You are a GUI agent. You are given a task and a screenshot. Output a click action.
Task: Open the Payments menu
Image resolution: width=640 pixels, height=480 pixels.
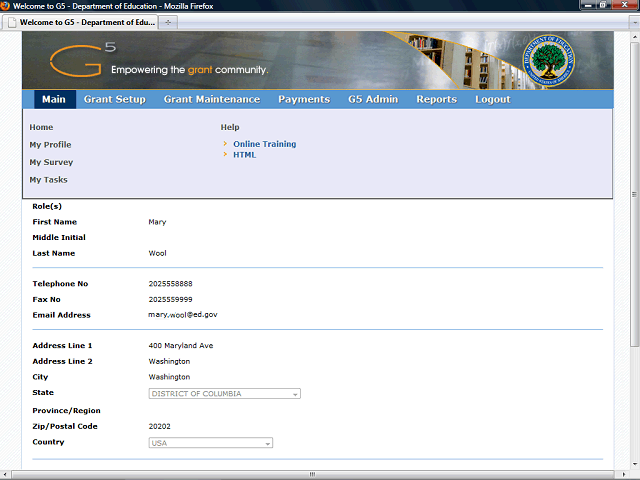coord(304,99)
